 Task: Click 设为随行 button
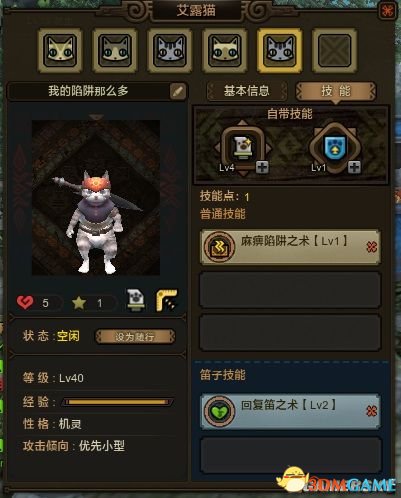click(135, 336)
